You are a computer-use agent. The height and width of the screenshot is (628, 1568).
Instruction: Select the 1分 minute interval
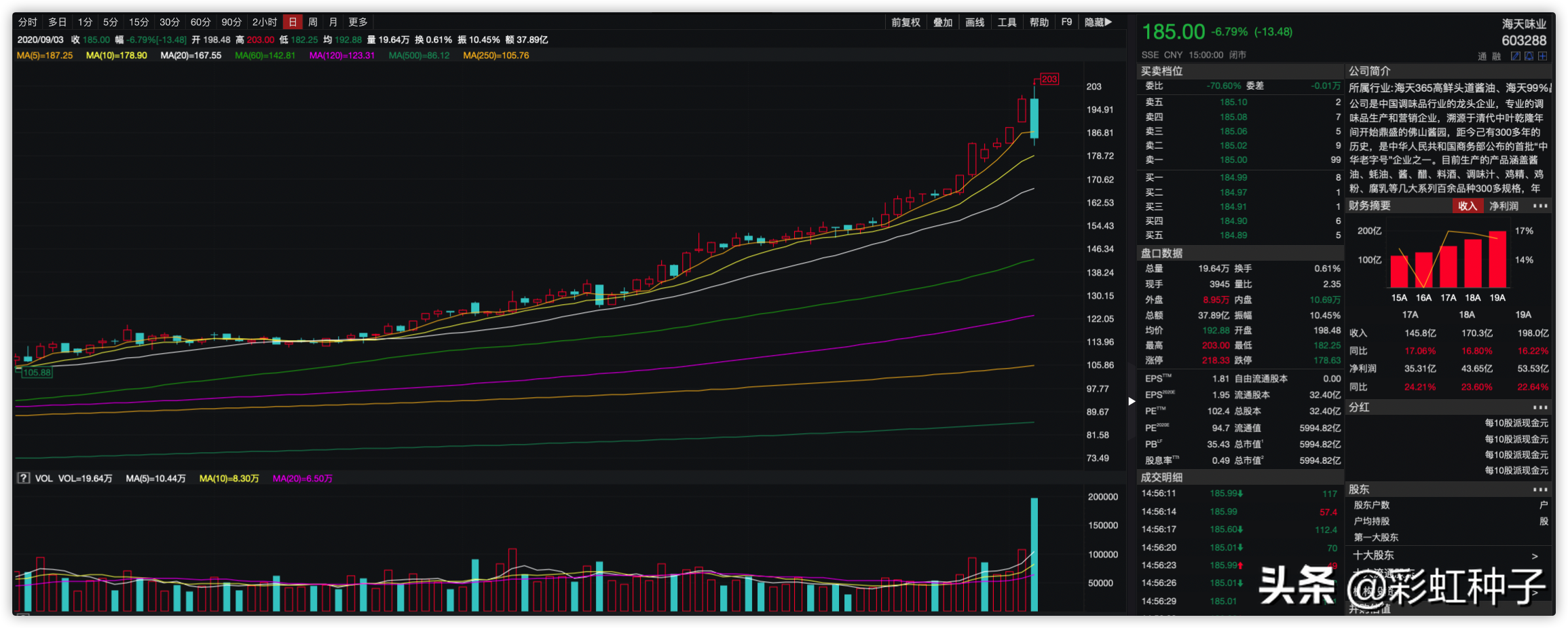[x=85, y=22]
